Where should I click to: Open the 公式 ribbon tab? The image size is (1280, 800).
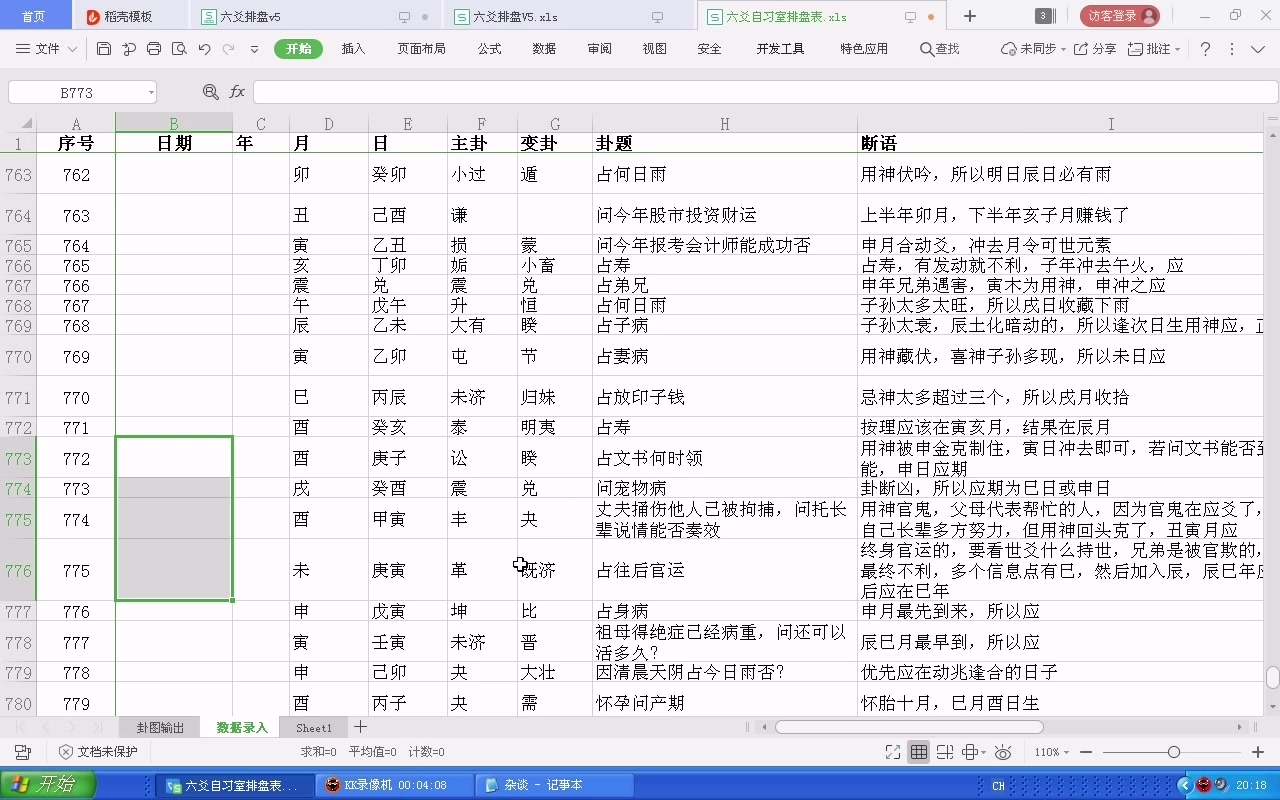(489, 49)
